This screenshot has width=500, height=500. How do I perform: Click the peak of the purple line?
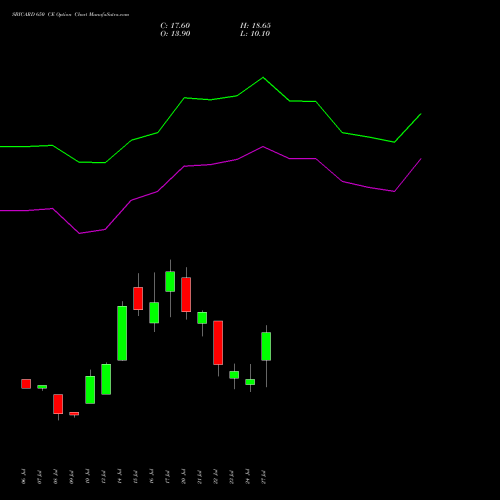[263, 147]
